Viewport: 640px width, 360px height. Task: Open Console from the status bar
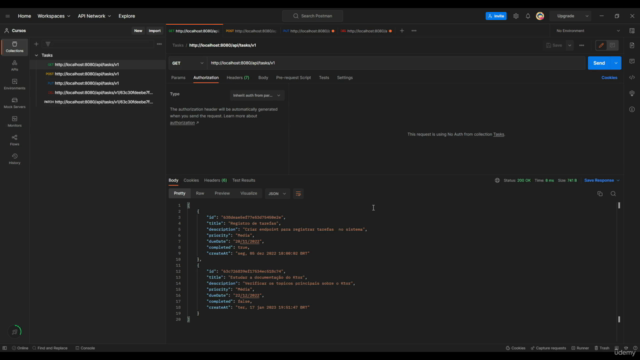tap(85, 348)
